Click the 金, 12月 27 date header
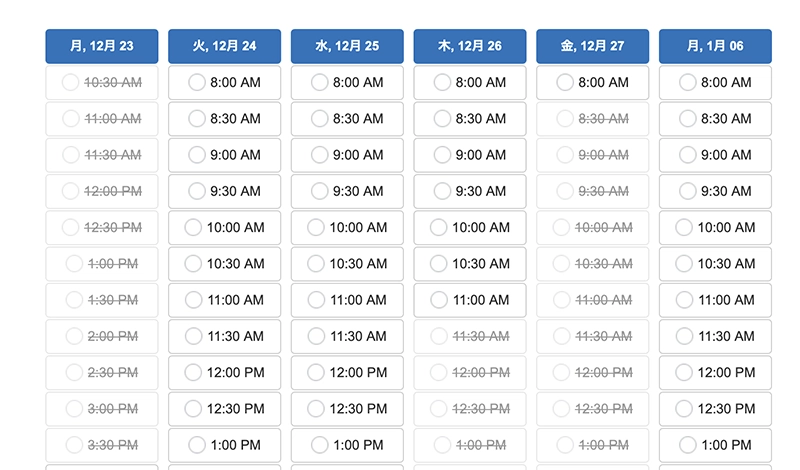 pyautogui.click(x=593, y=46)
